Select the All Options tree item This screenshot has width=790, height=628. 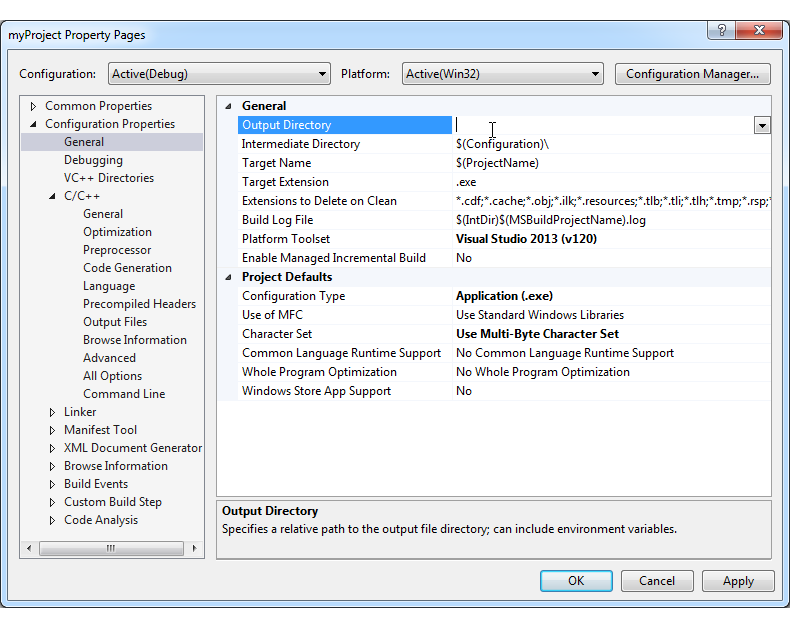pos(112,376)
